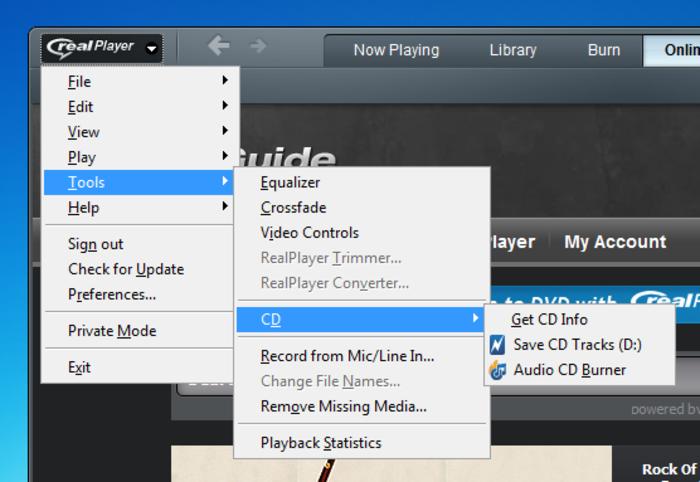This screenshot has height=482, width=700.
Task: Choose Save CD Tracks (D:)
Action: pos(579,345)
